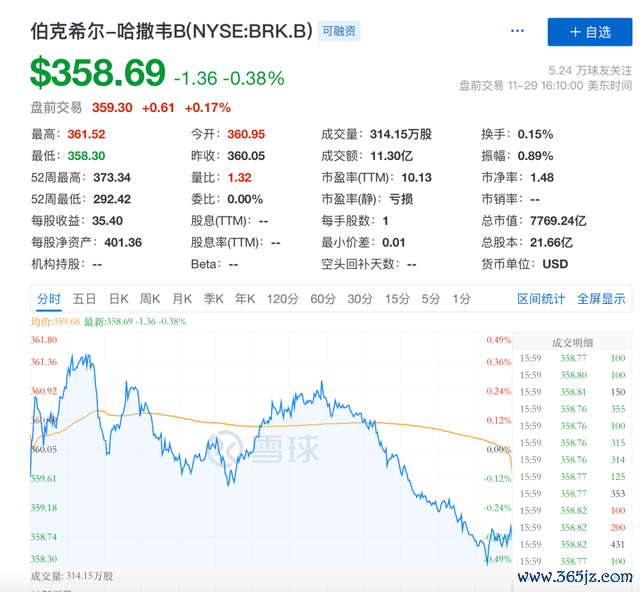Click the 量比 value 1.32
Screen dimensions: 640x592
(x=239, y=178)
